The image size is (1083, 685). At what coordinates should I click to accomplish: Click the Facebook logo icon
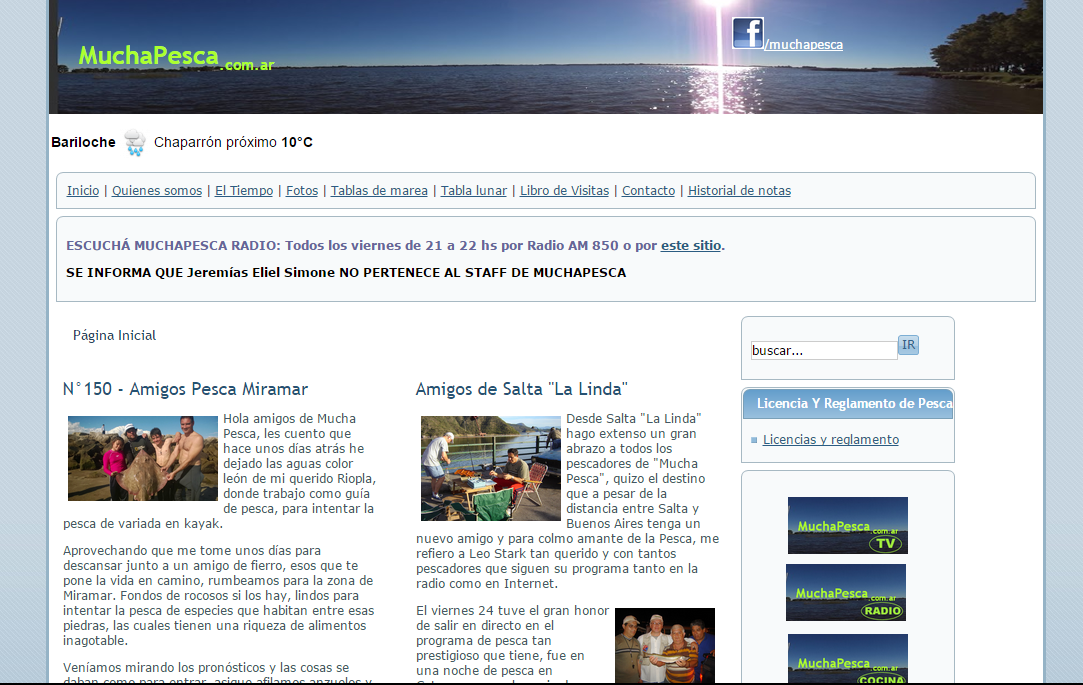click(747, 33)
